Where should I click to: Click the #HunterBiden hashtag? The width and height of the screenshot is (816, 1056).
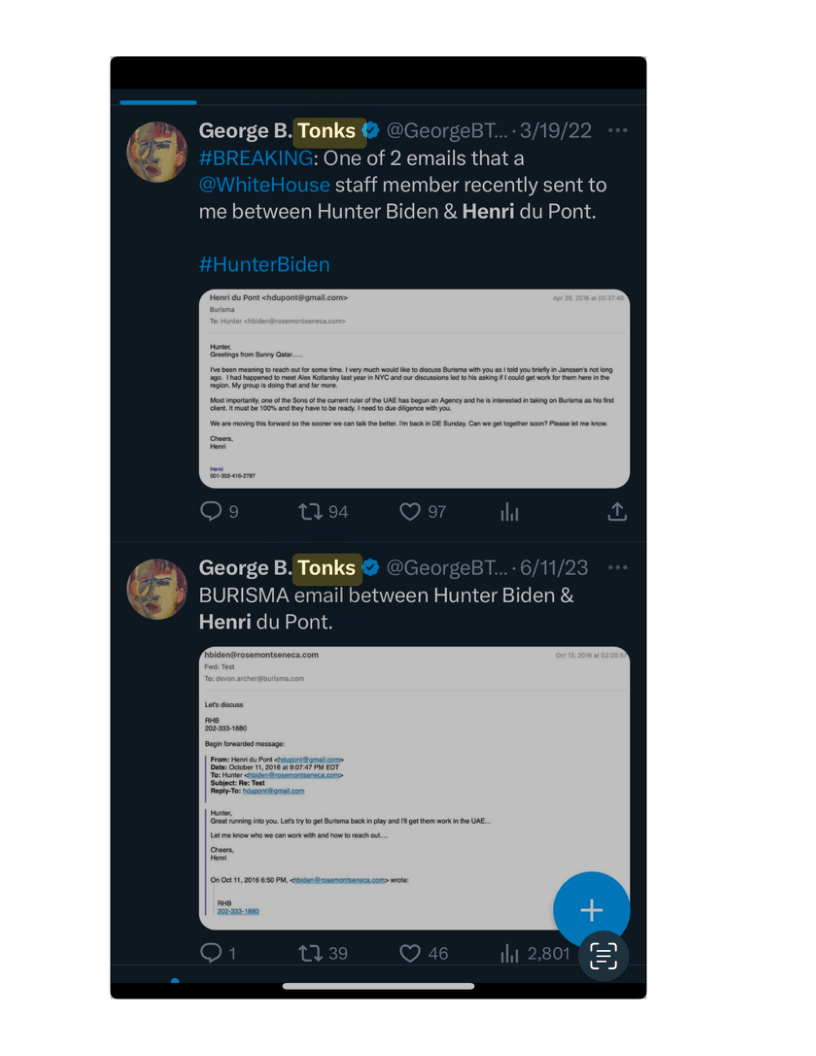click(x=264, y=264)
